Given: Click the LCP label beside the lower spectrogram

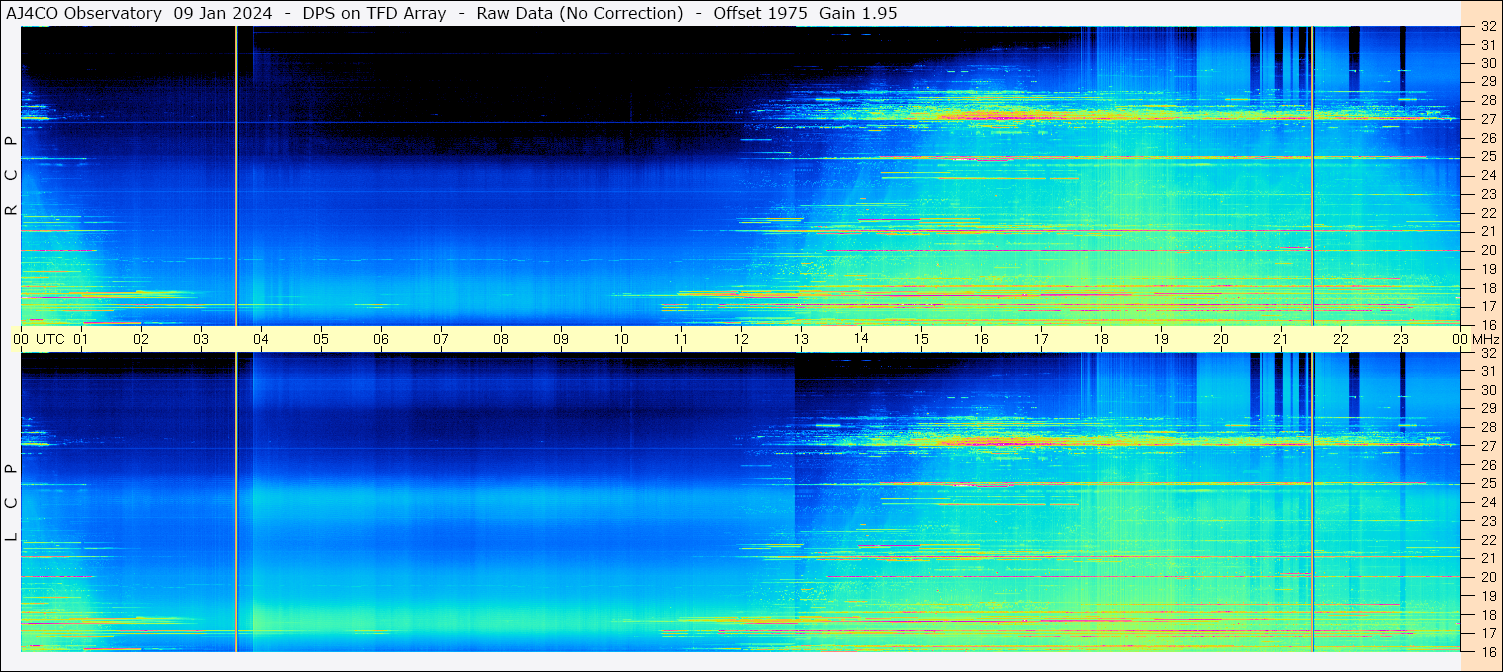Looking at the screenshot, I should (11, 502).
